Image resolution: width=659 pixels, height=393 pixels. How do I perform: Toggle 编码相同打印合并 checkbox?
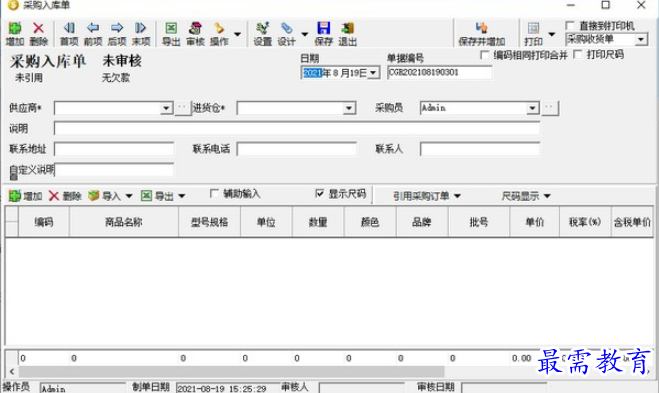tap(485, 55)
